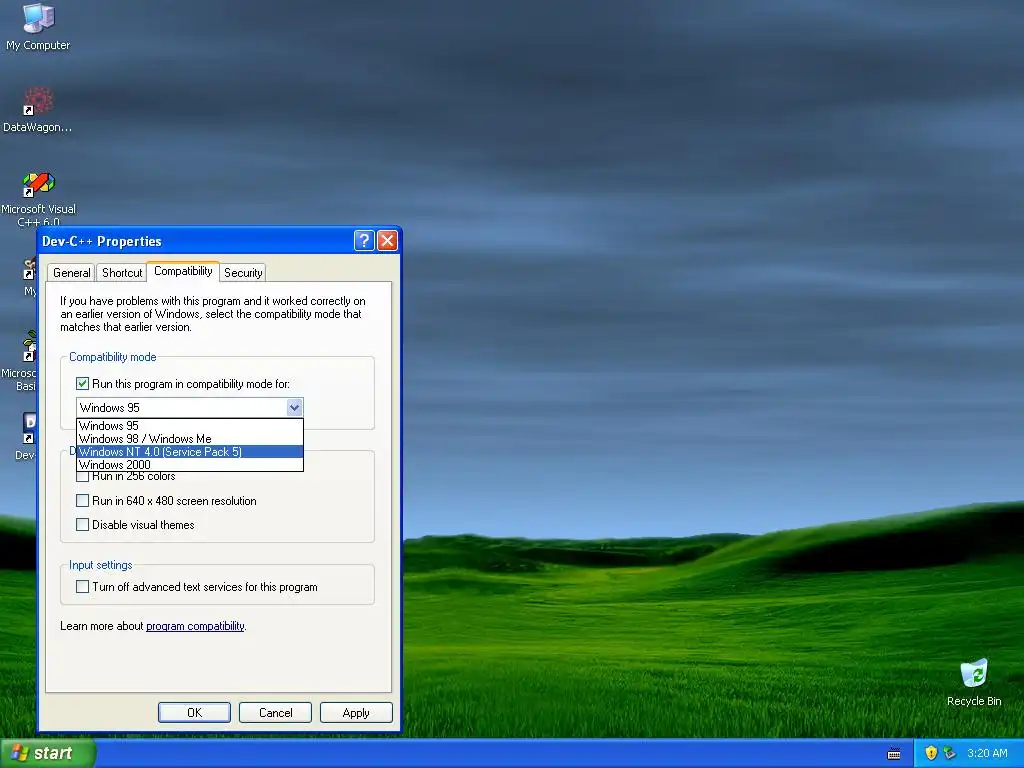Switch to the General tab
Image resolution: width=1024 pixels, height=768 pixels.
pyautogui.click(x=72, y=273)
